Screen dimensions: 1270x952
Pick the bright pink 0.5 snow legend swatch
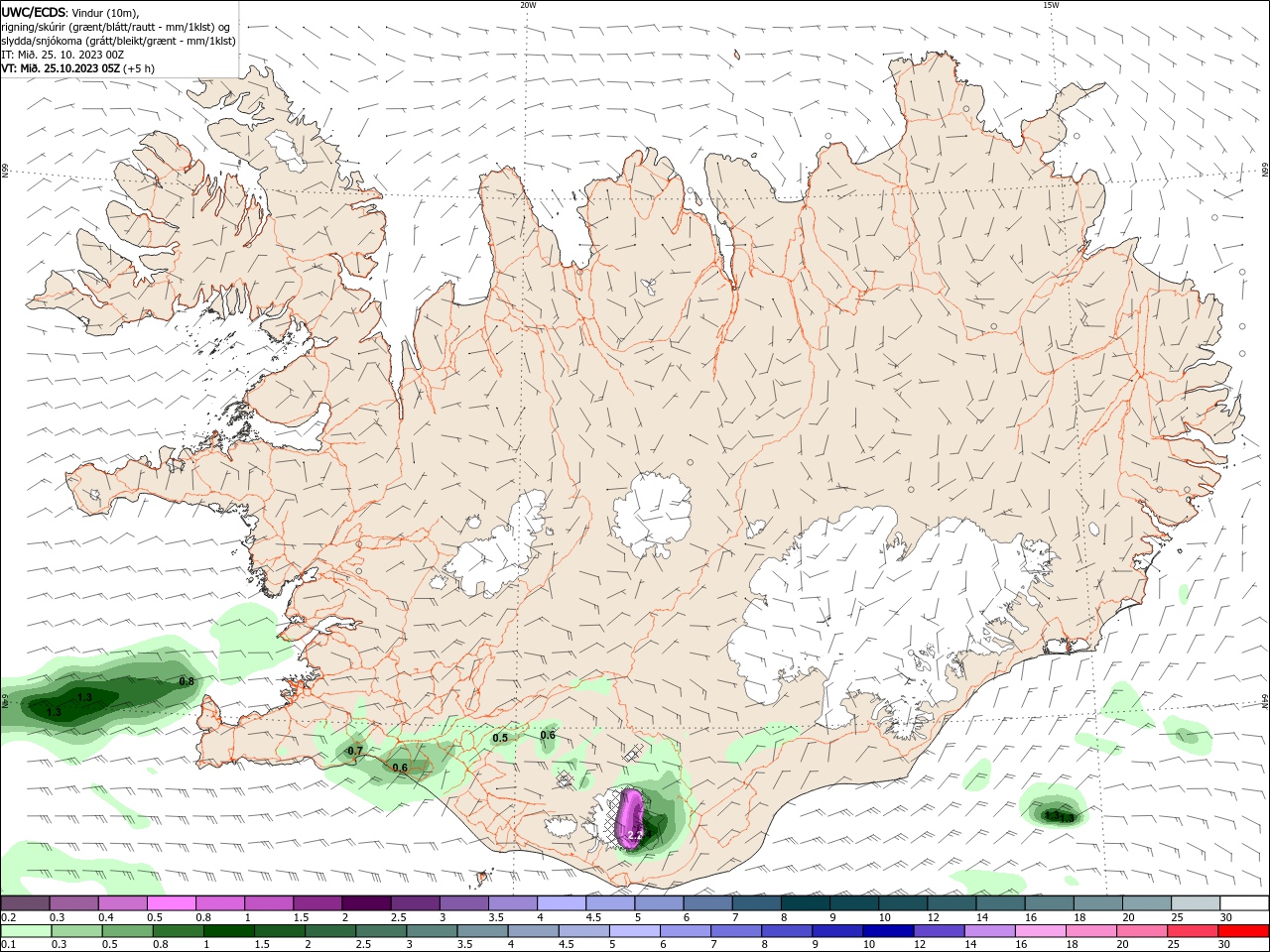click(171, 903)
